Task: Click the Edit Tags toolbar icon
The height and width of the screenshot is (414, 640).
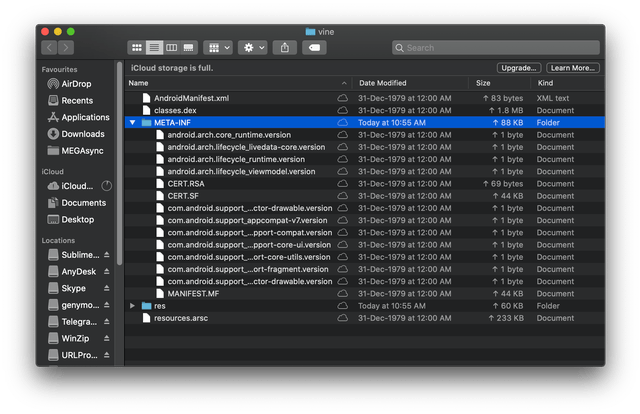Action: [314, 48]
